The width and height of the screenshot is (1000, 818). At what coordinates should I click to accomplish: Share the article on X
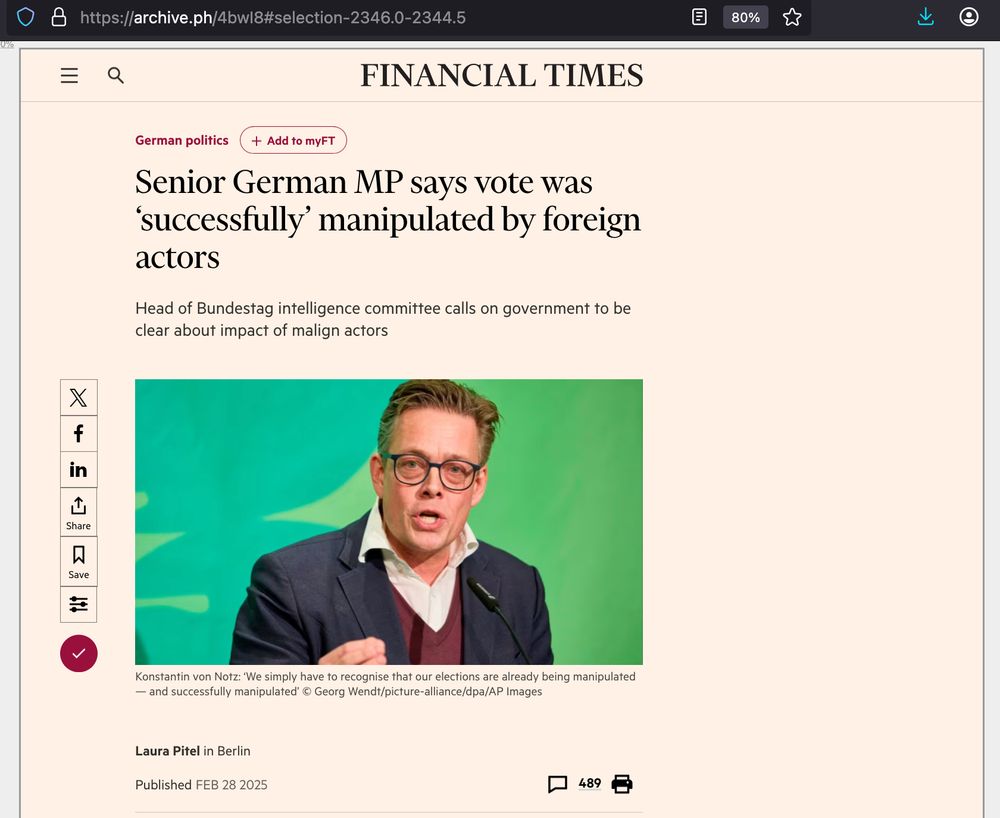[x=78, y=397]
